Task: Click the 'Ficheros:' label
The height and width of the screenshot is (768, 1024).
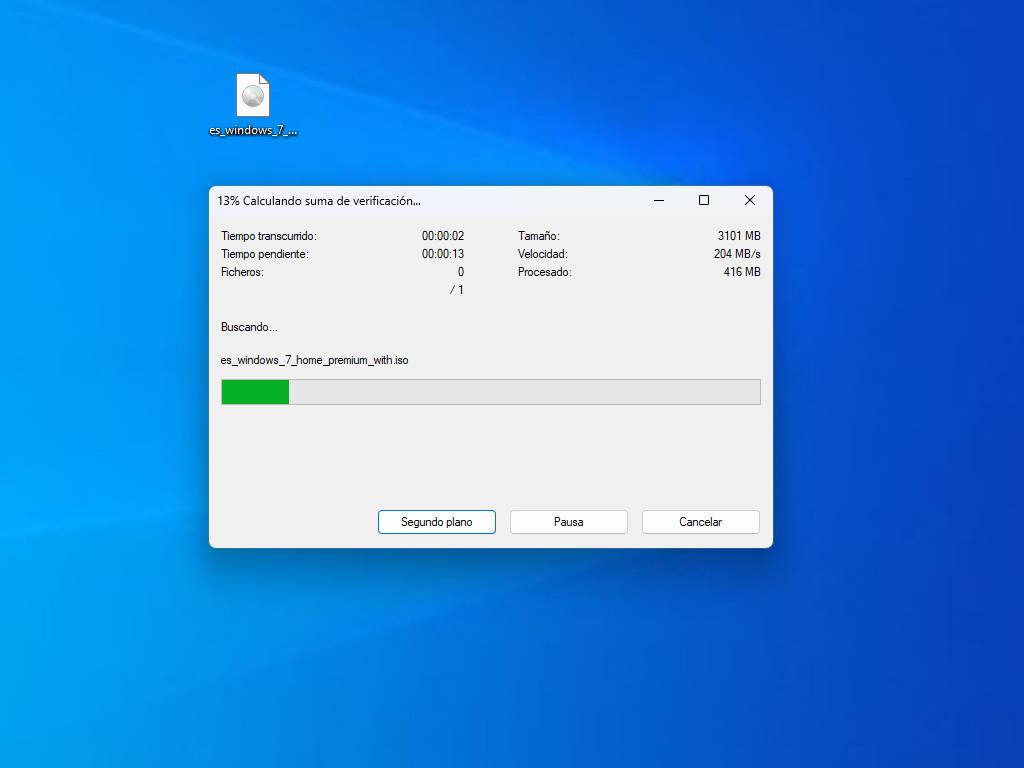Action: (x=242, y=272)
